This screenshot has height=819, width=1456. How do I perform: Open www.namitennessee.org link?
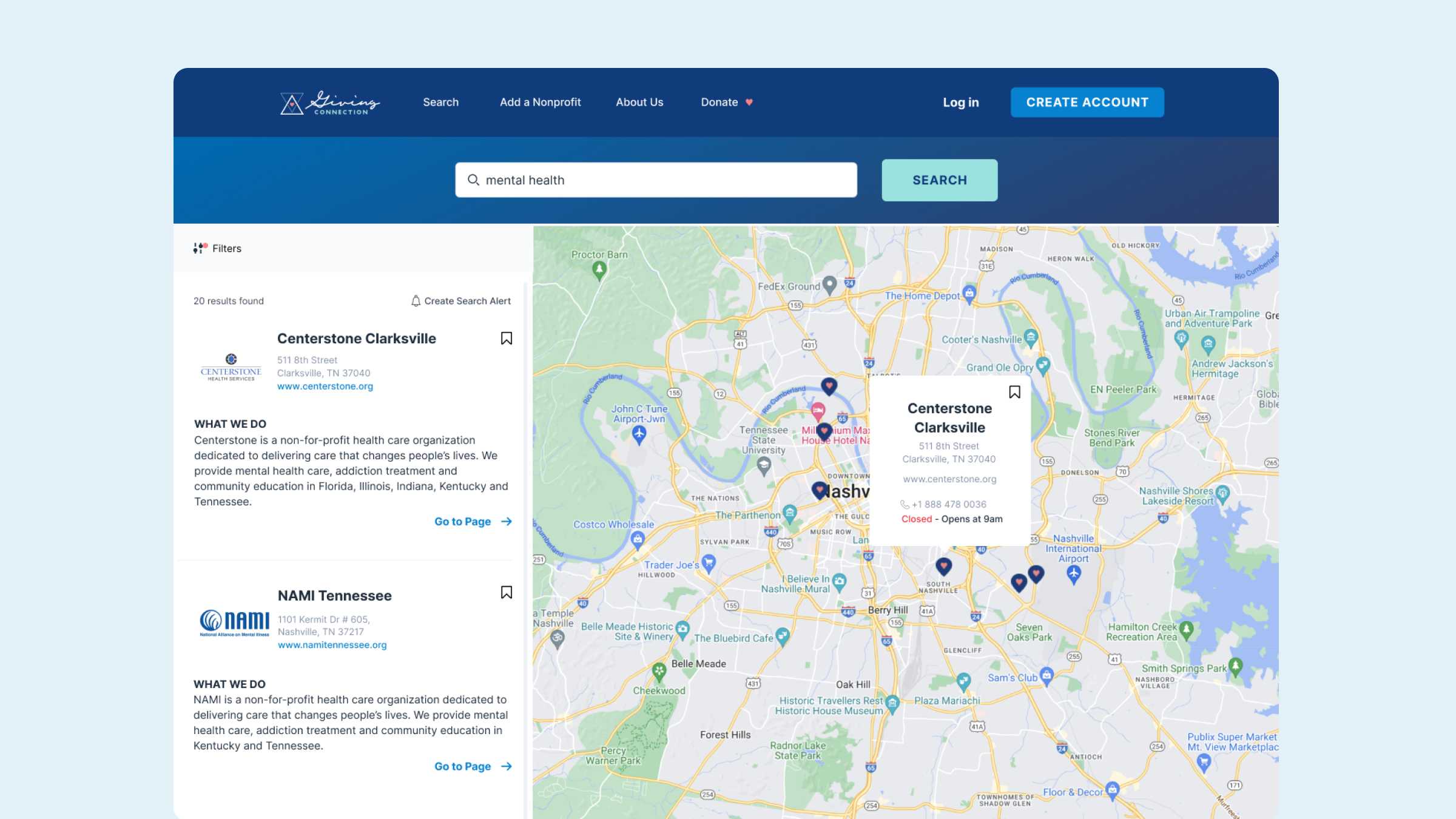(332, 645)
